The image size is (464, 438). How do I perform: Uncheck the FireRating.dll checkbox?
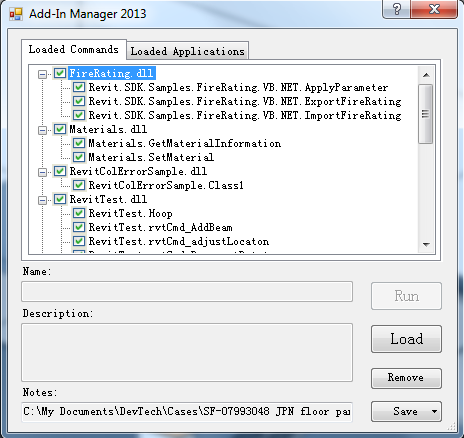point(60,73)
